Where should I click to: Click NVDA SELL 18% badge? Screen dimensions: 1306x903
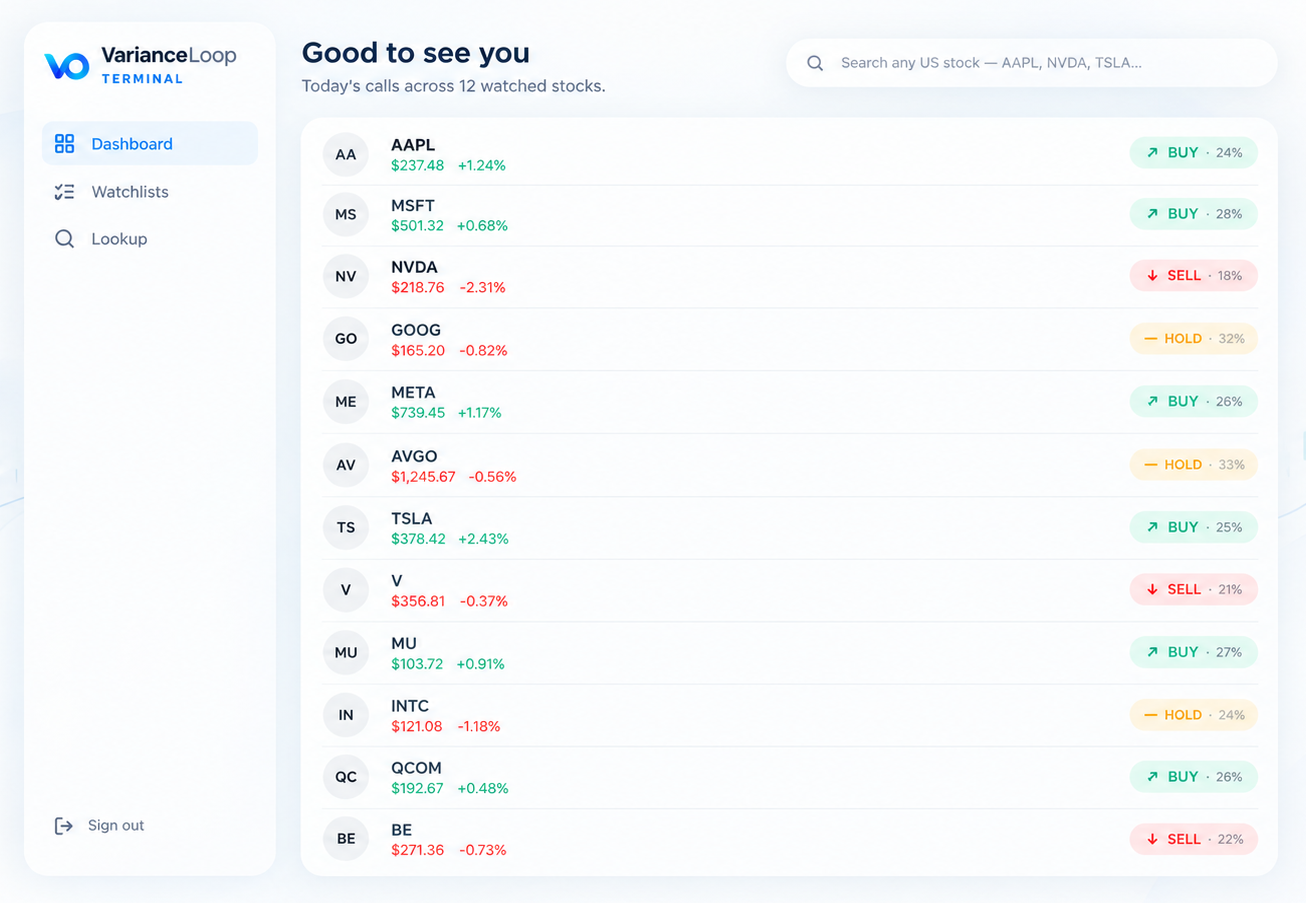click(x=1194, y=275)
